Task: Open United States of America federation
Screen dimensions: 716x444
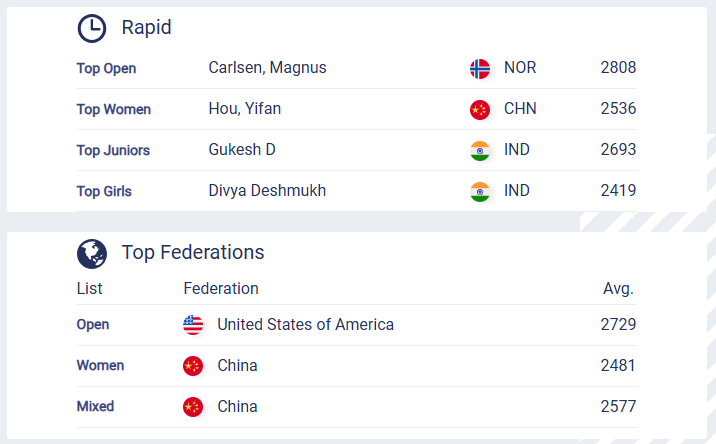Action: (x=305, y=325)
